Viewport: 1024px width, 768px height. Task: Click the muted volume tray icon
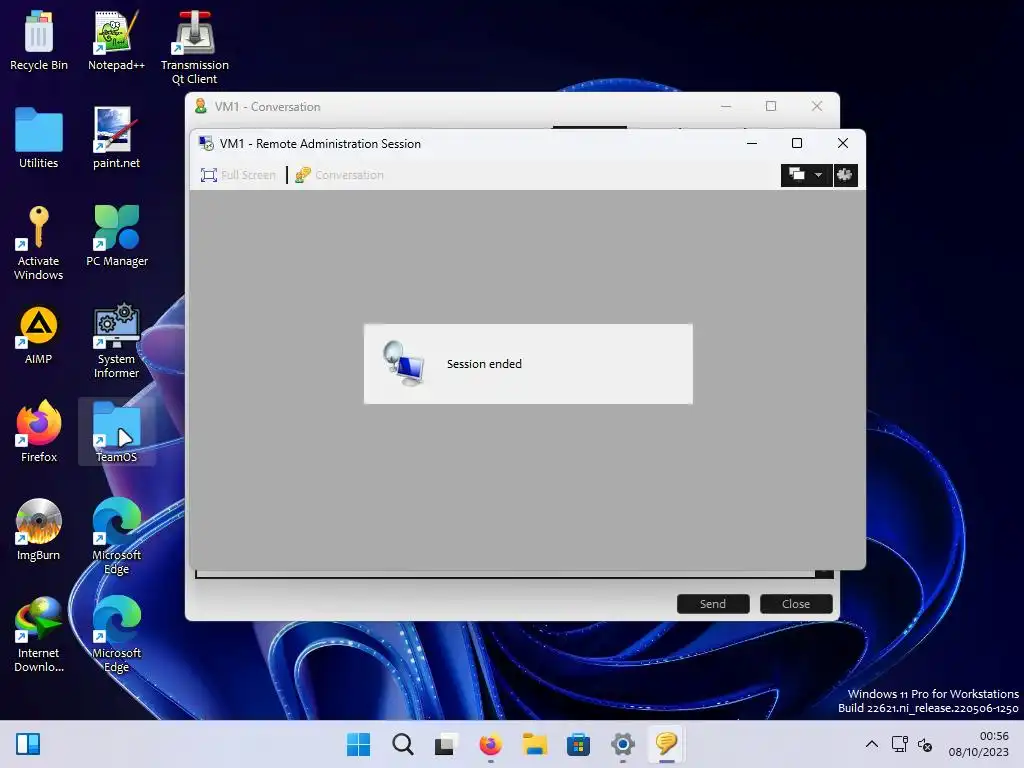[x=925, y=744]
